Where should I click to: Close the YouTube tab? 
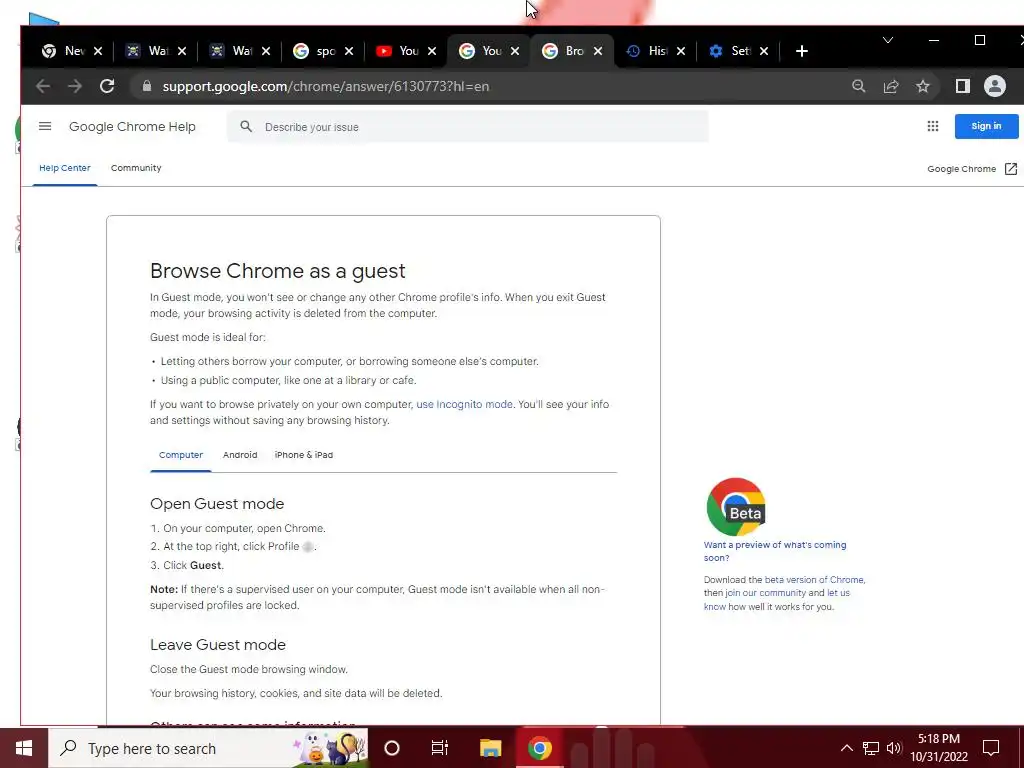(432, 51)
